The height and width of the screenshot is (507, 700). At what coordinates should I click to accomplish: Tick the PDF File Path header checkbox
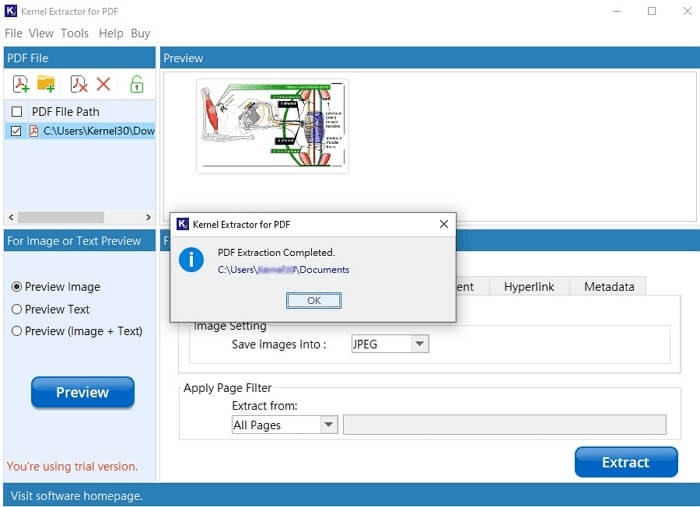17,112
